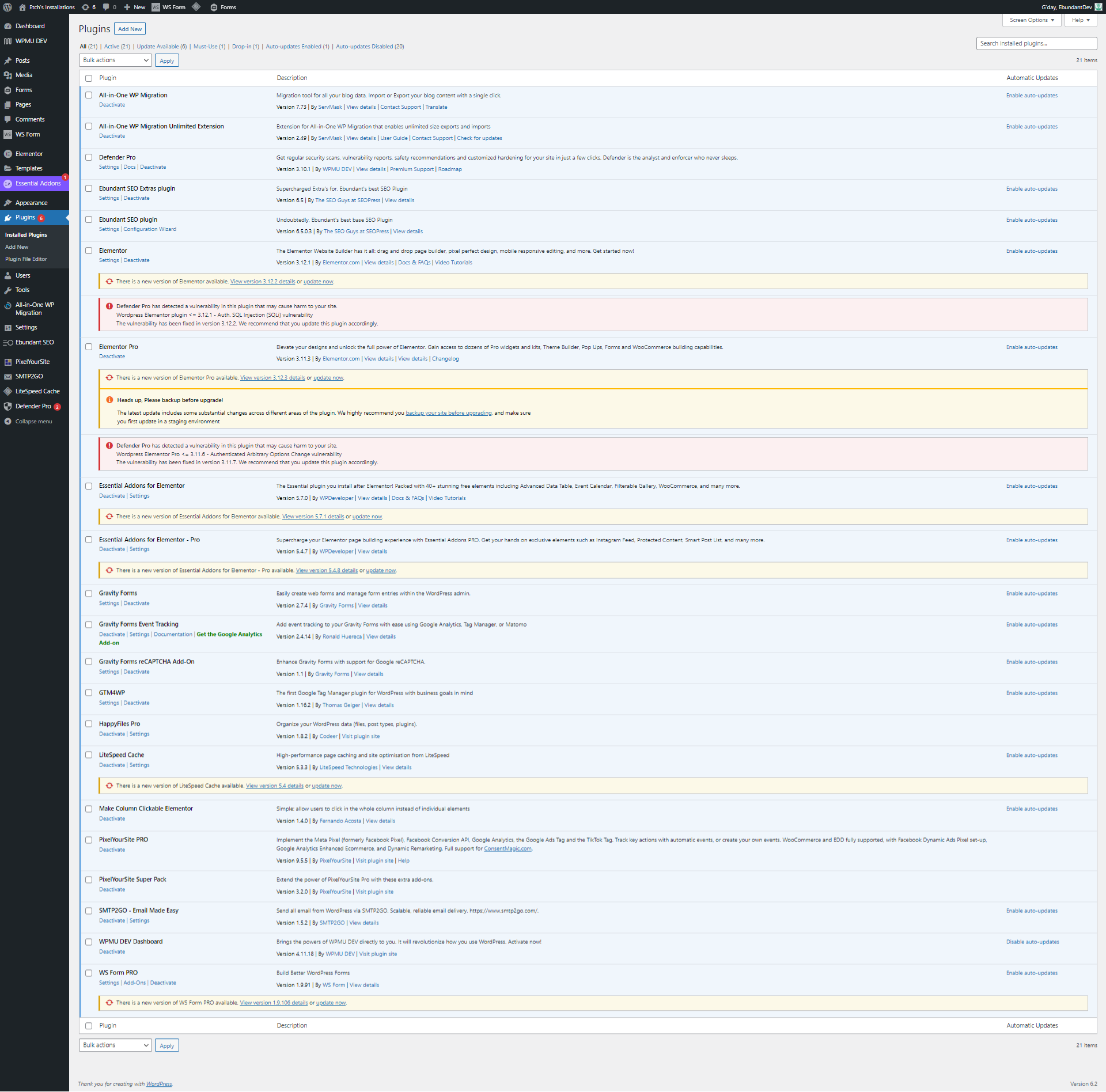Viewport: 1106px width, 1092px height.
Task: Open the updates icon in admin bar
Action: point(86,7)
